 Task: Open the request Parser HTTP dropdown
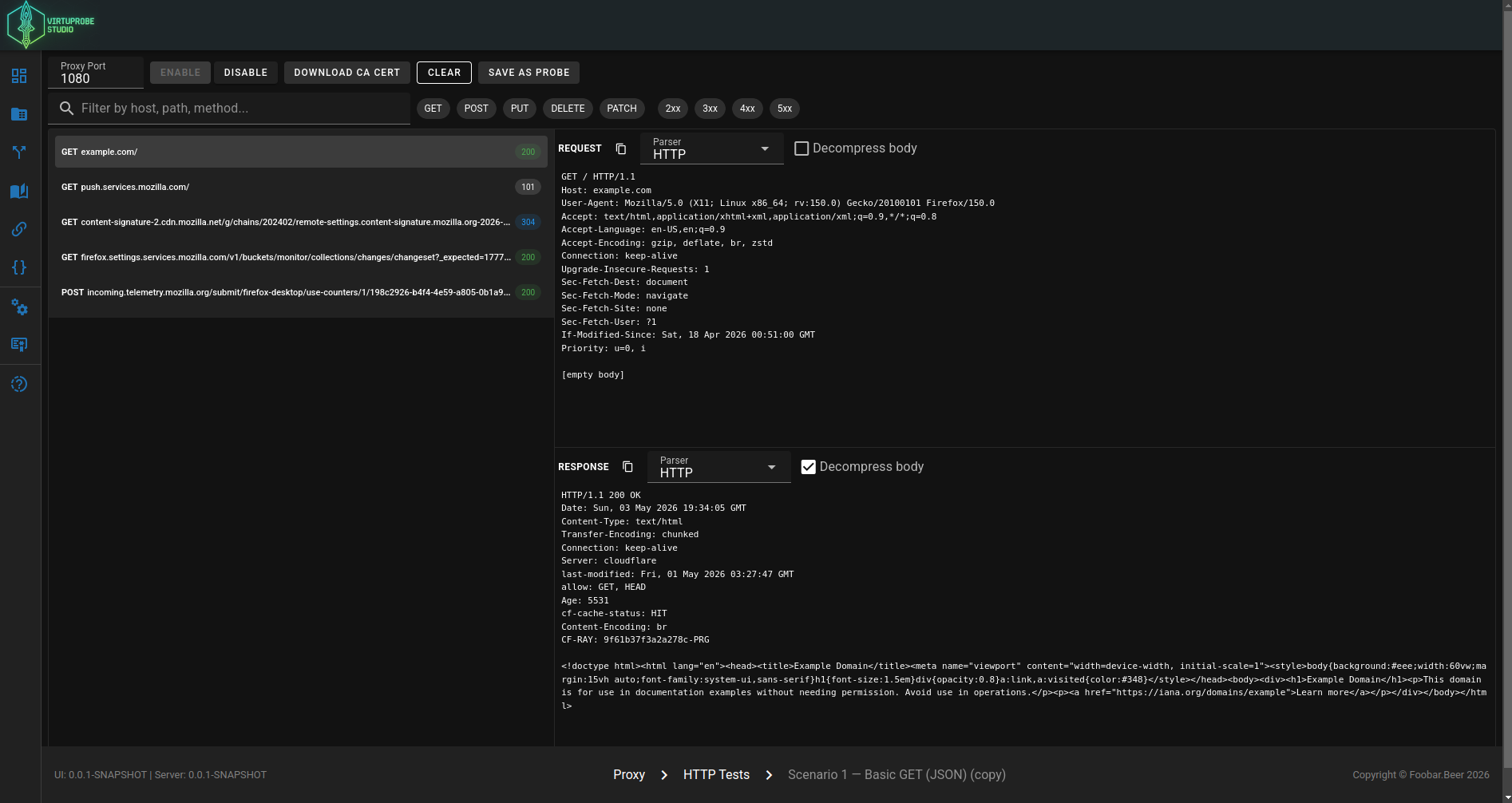coord(711,148)
